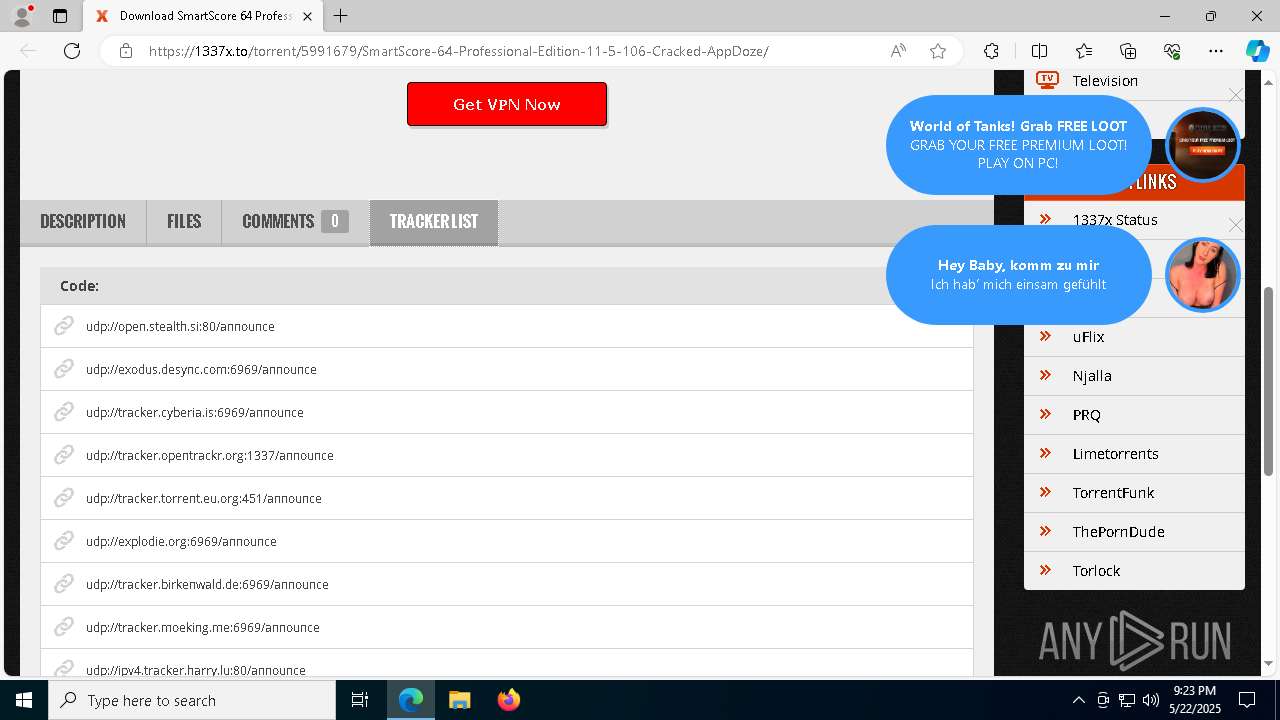This screenshot has width=1280, height=720.
Task: Select udp://tracker.opentrackr.org:1337/announce text
Action: pyautogui.click(x=210, y=456)
